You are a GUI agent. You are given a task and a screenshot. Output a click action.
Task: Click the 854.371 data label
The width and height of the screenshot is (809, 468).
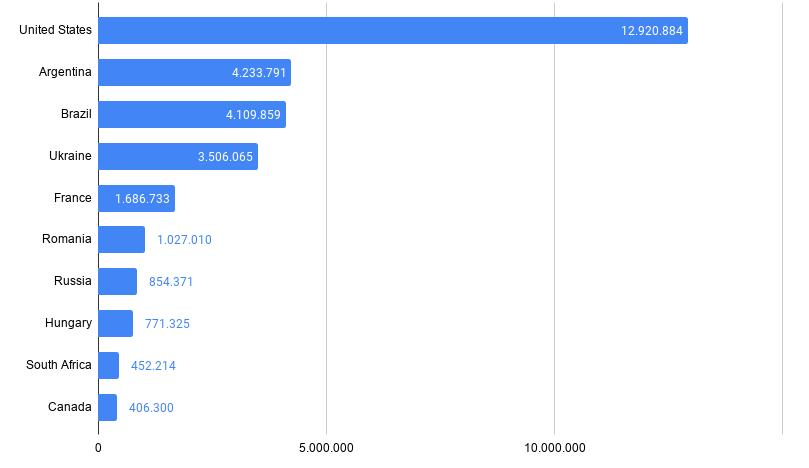click(171, 282)
